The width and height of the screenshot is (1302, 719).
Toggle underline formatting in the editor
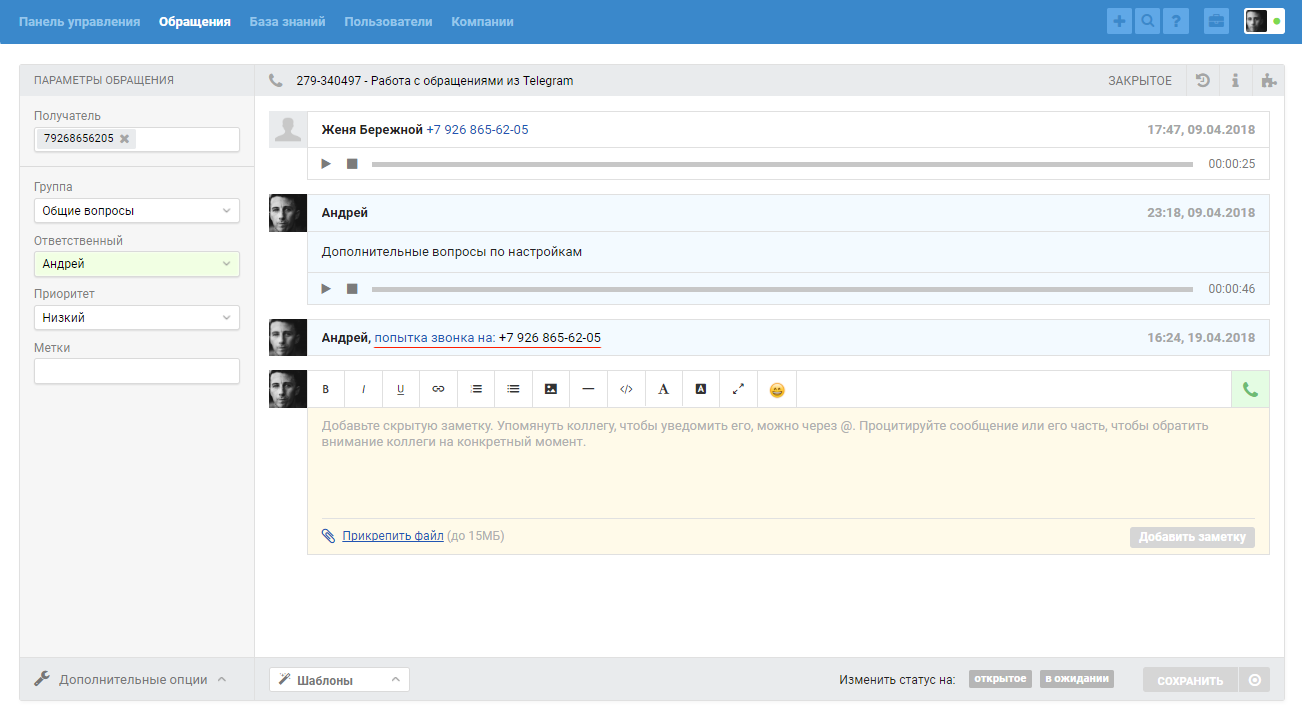[x=400, y=389]
